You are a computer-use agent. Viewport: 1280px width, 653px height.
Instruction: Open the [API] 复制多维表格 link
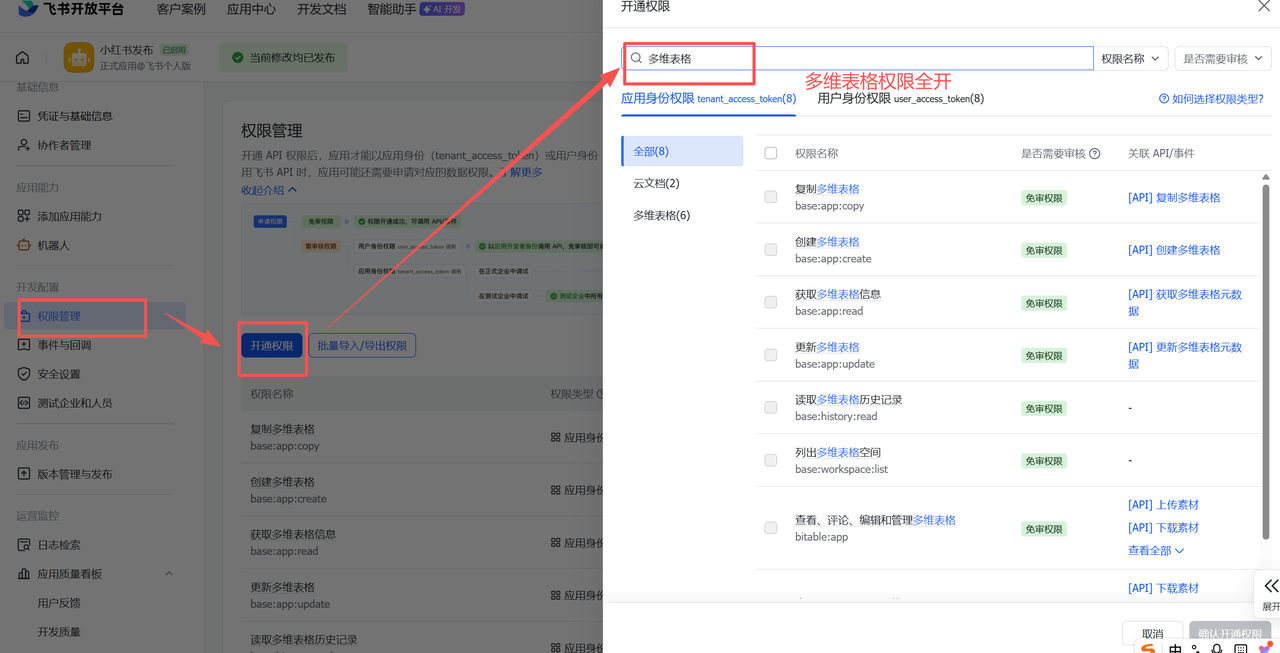[x=1174, y=197]
